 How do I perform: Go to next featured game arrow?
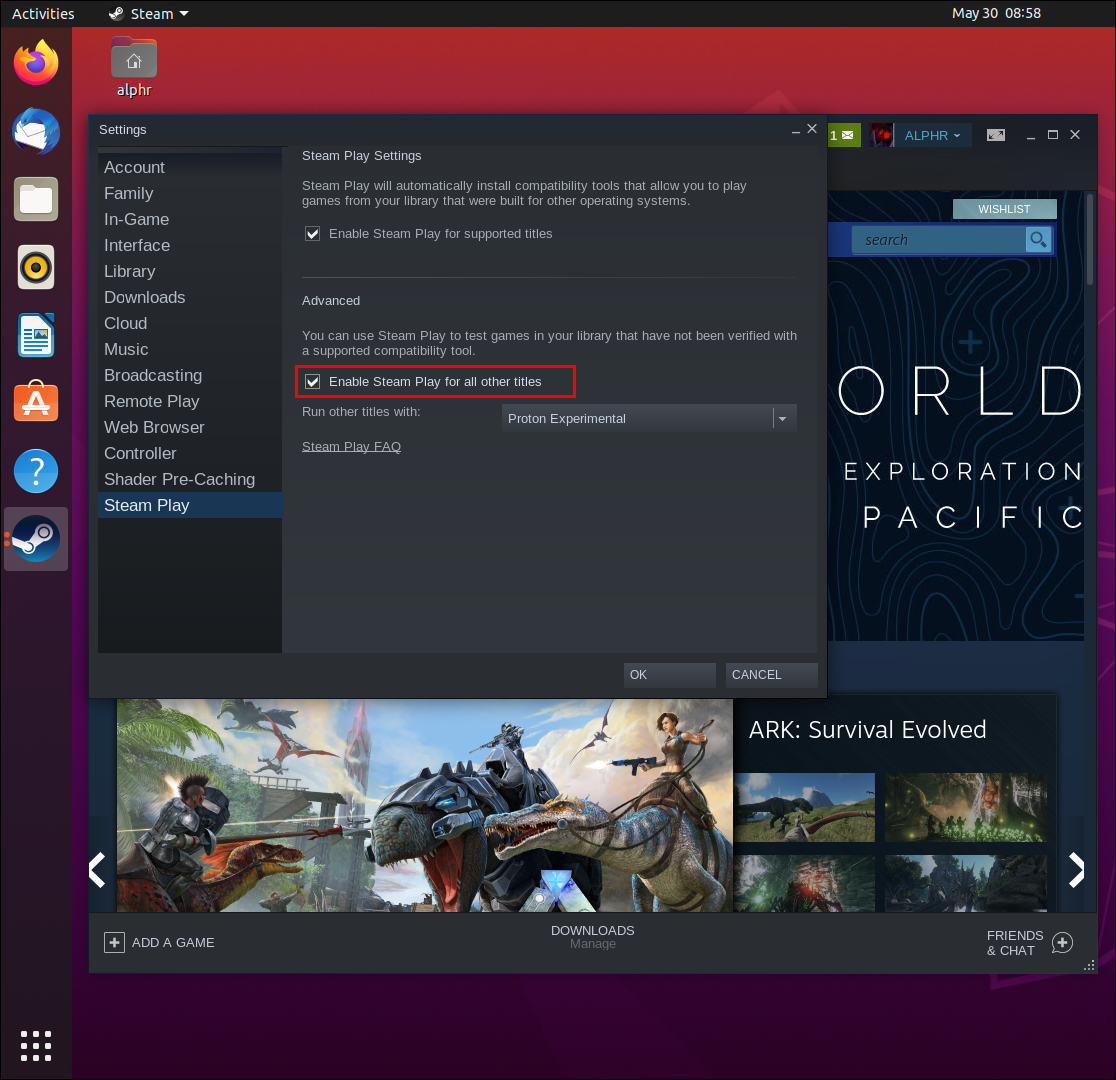[x=1076, y=870]
